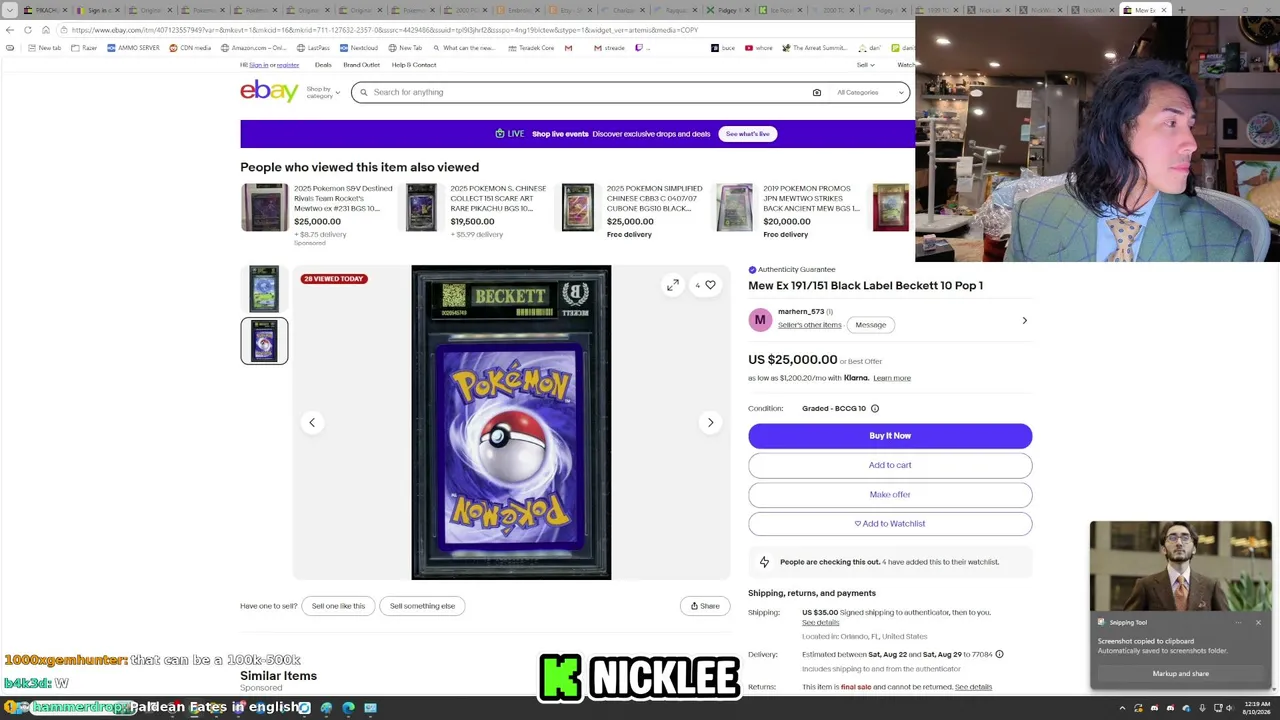The image size is (1280, 720).
Task: Open a new browser tab with plus
Action: [1182, 10]
